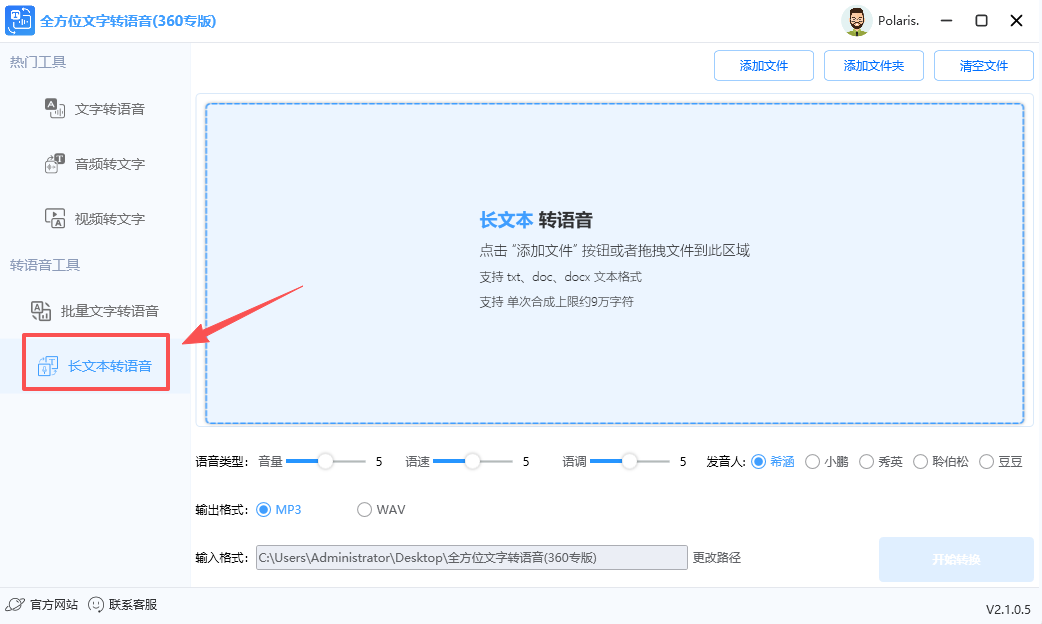Image resolution: width=1042 pixels, height=624 pixels.
Task: Click the 添加文件 button
Action: (x=764, y=65)
